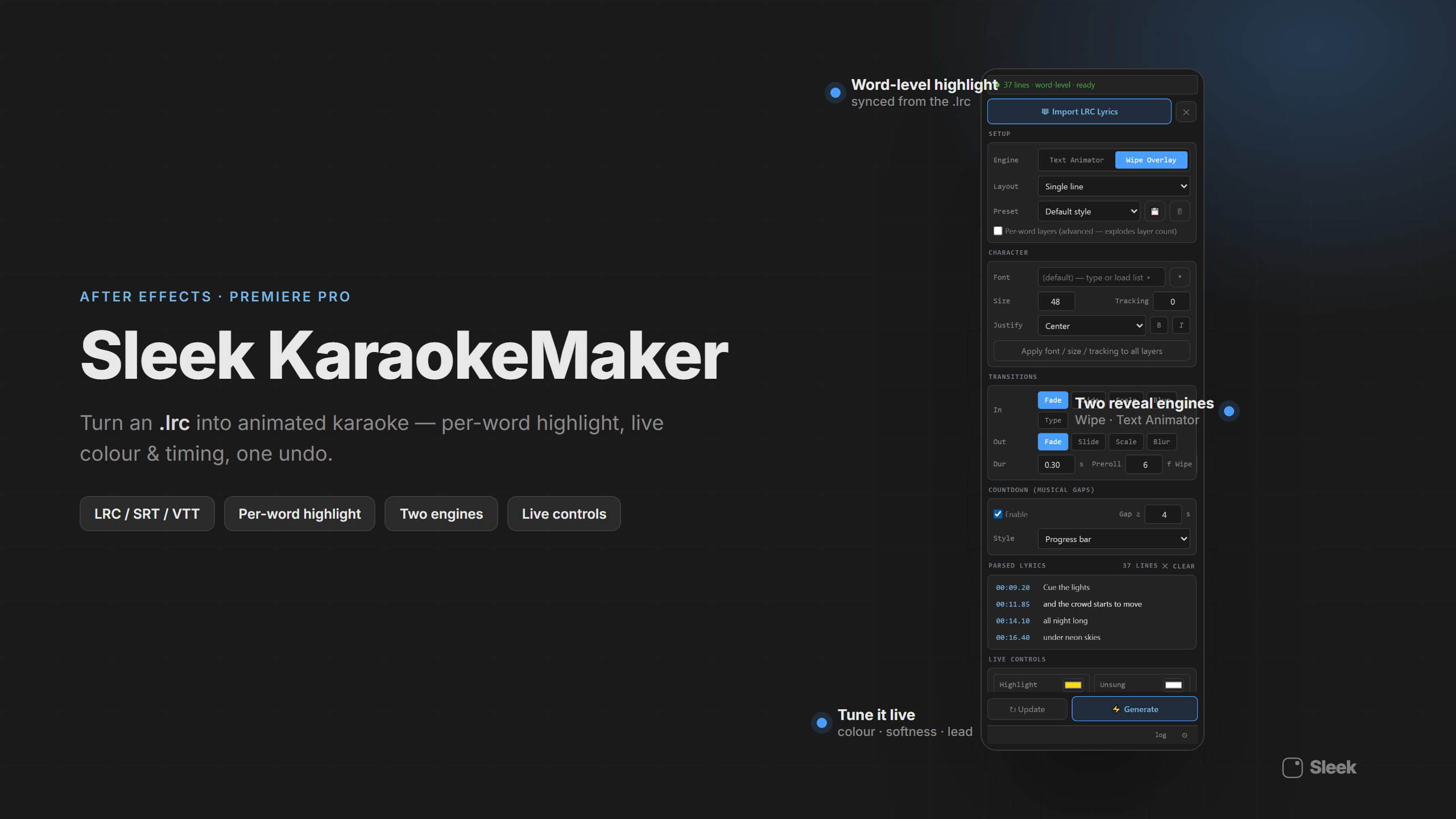Open the Style dropdown showing Progress bar
Viewport: 1456px width, 819px height.
pos(1114,539)
